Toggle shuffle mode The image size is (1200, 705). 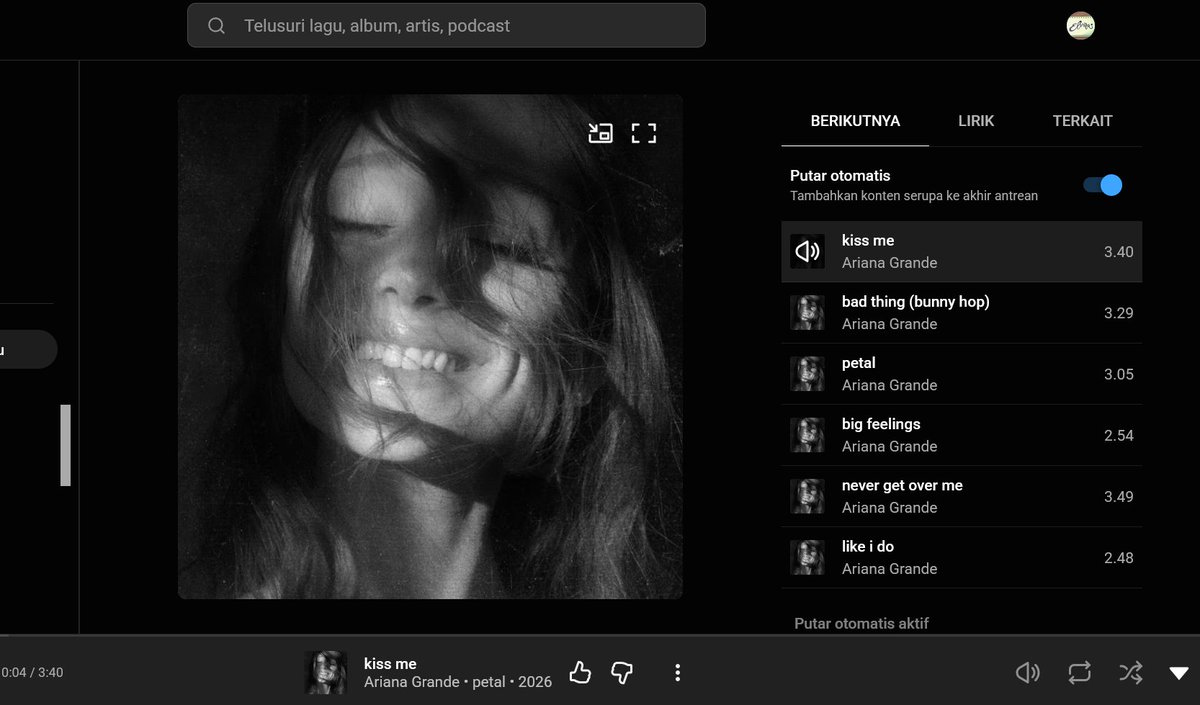click(x=1130, y=673)
